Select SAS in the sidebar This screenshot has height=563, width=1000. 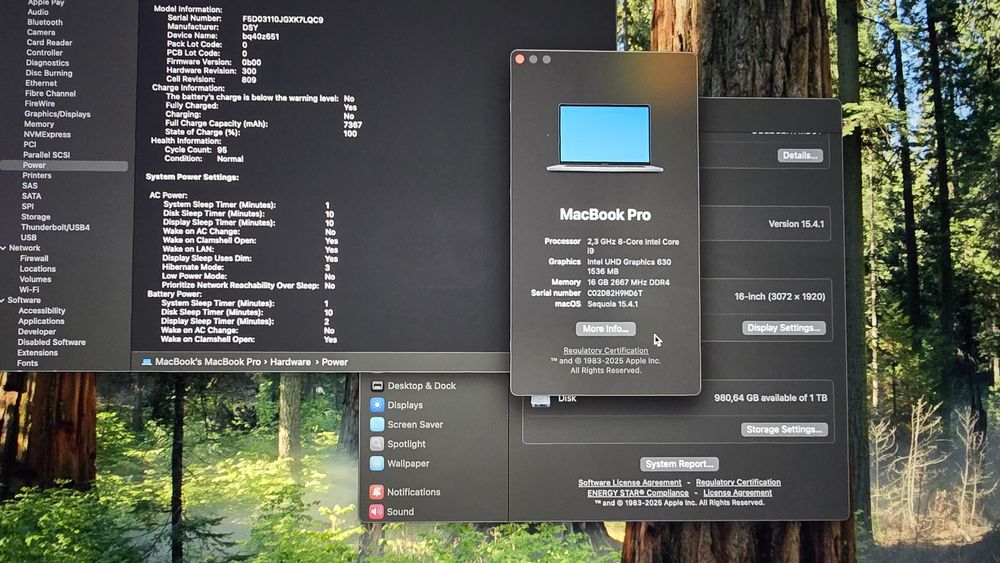[30, 186]
